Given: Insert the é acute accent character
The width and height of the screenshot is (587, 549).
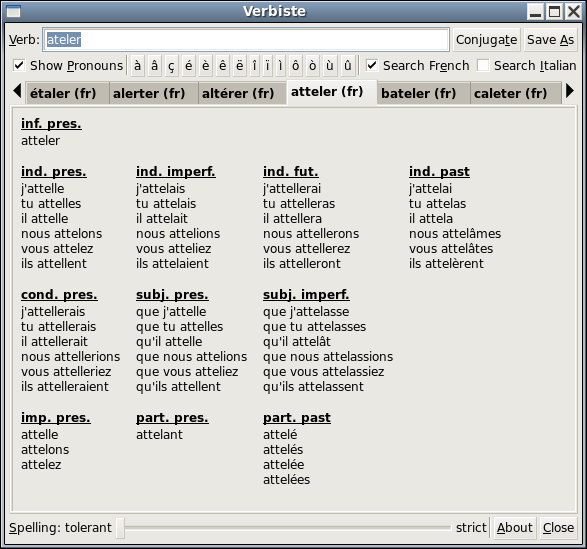Looking at the screenshot, I should 188,66.
